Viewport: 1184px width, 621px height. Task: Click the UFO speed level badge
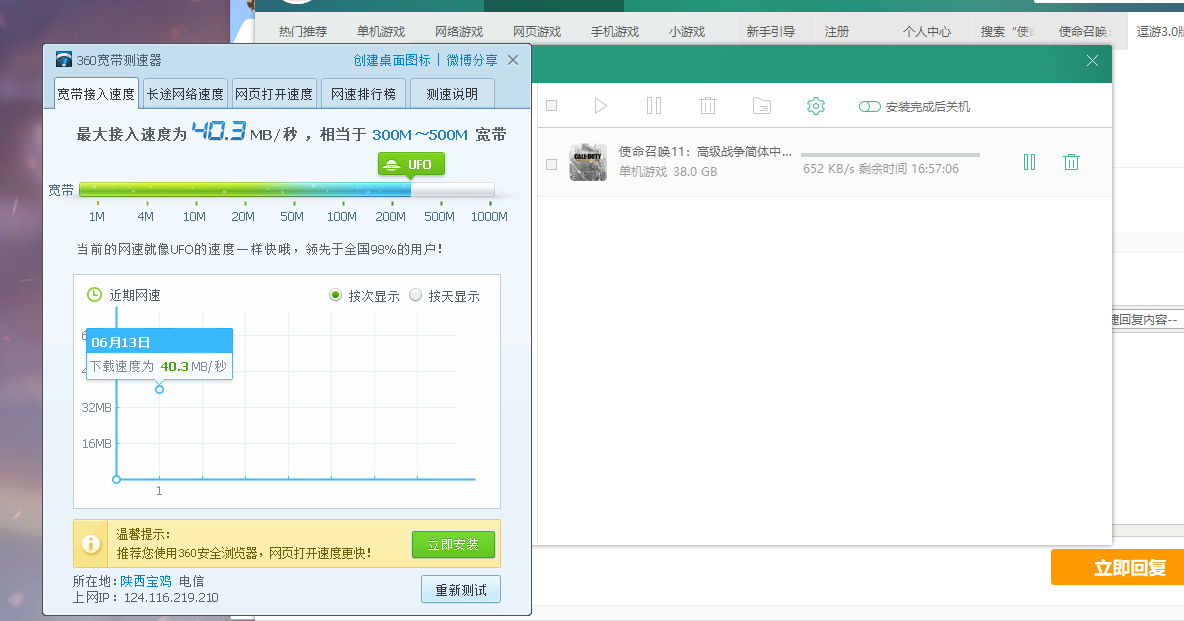click(411, 165)
